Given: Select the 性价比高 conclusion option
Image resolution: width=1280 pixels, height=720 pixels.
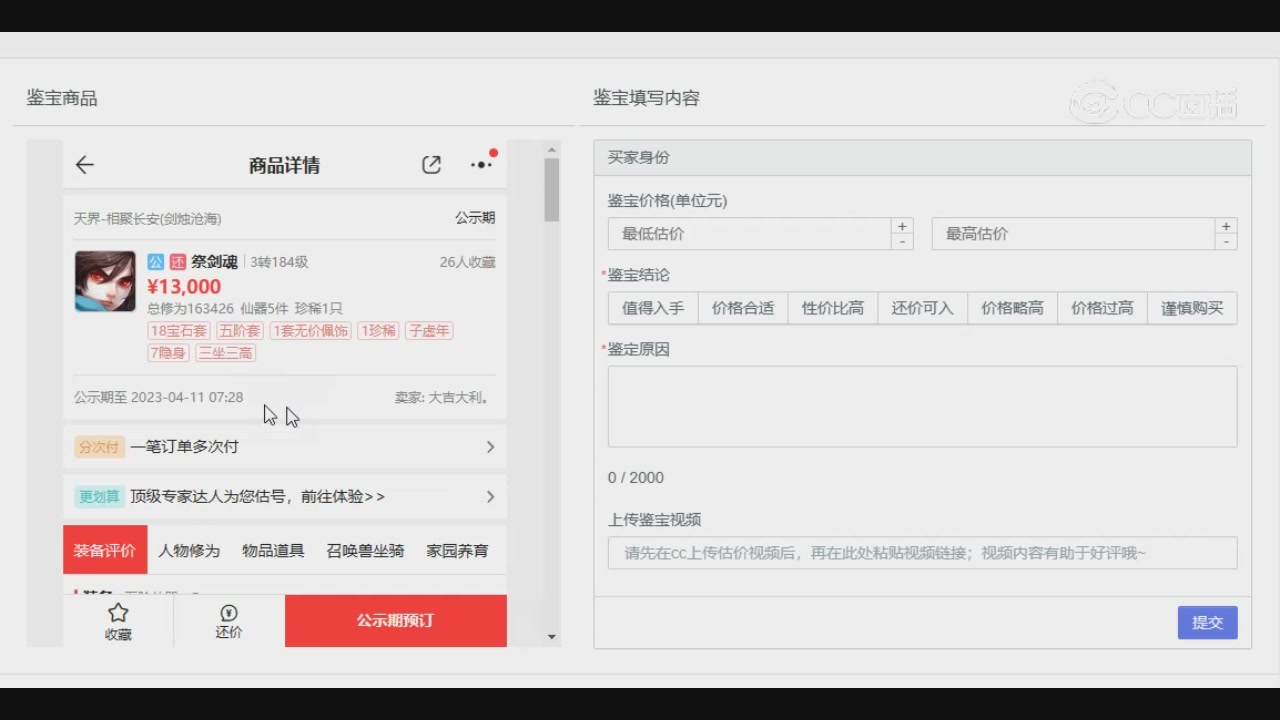Looking at the screenshot, I should point(833,308).
